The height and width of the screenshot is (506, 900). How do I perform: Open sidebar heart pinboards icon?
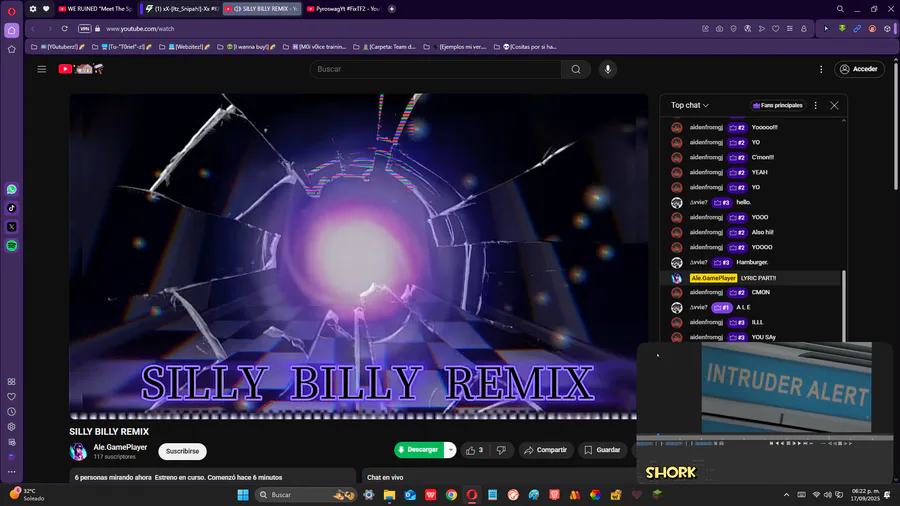[11, 397]
